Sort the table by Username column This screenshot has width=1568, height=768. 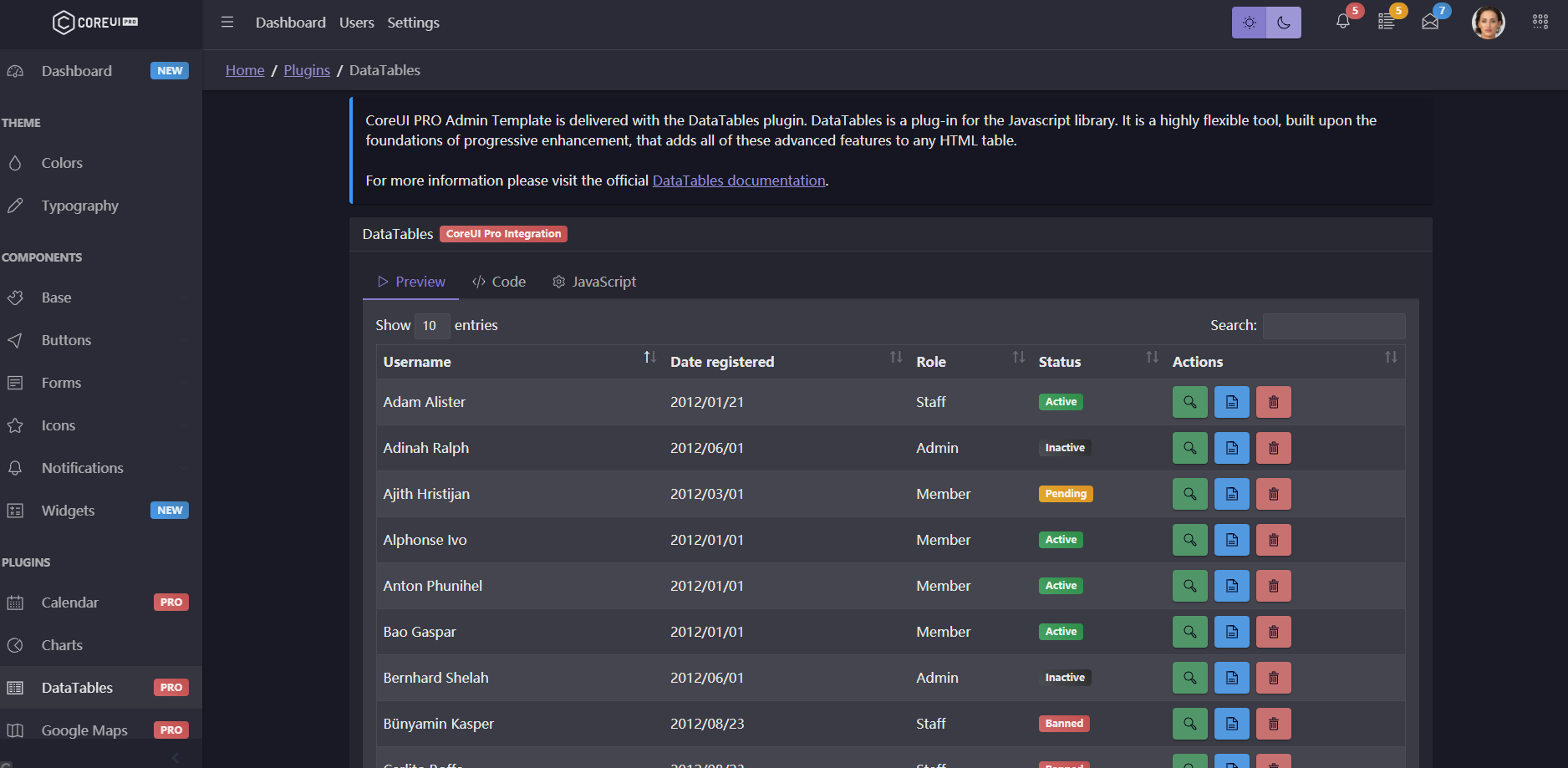pos(512,362)
